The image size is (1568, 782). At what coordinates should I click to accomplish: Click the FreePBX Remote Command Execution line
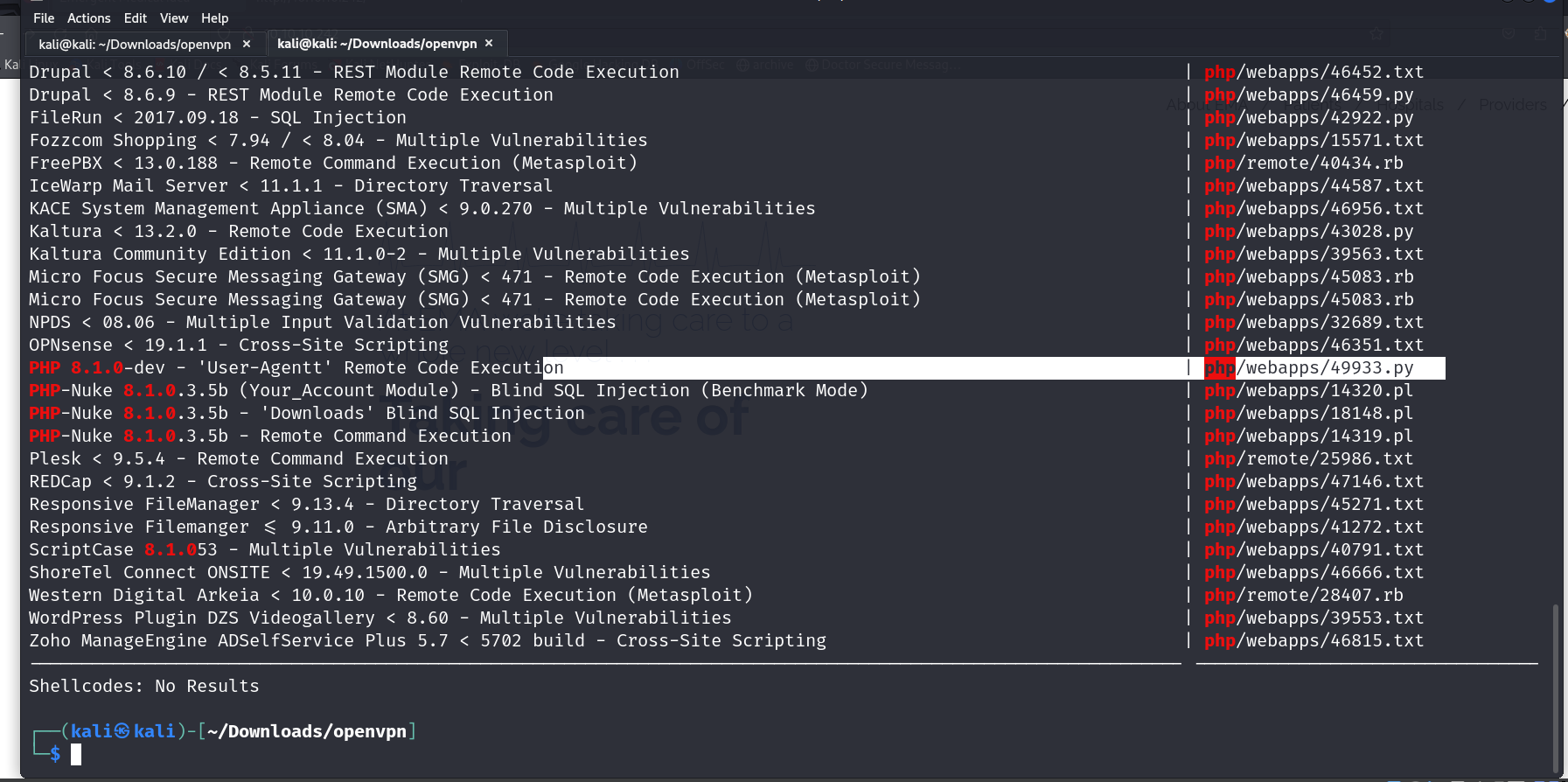pyautogui.click(x=333, y=164)
